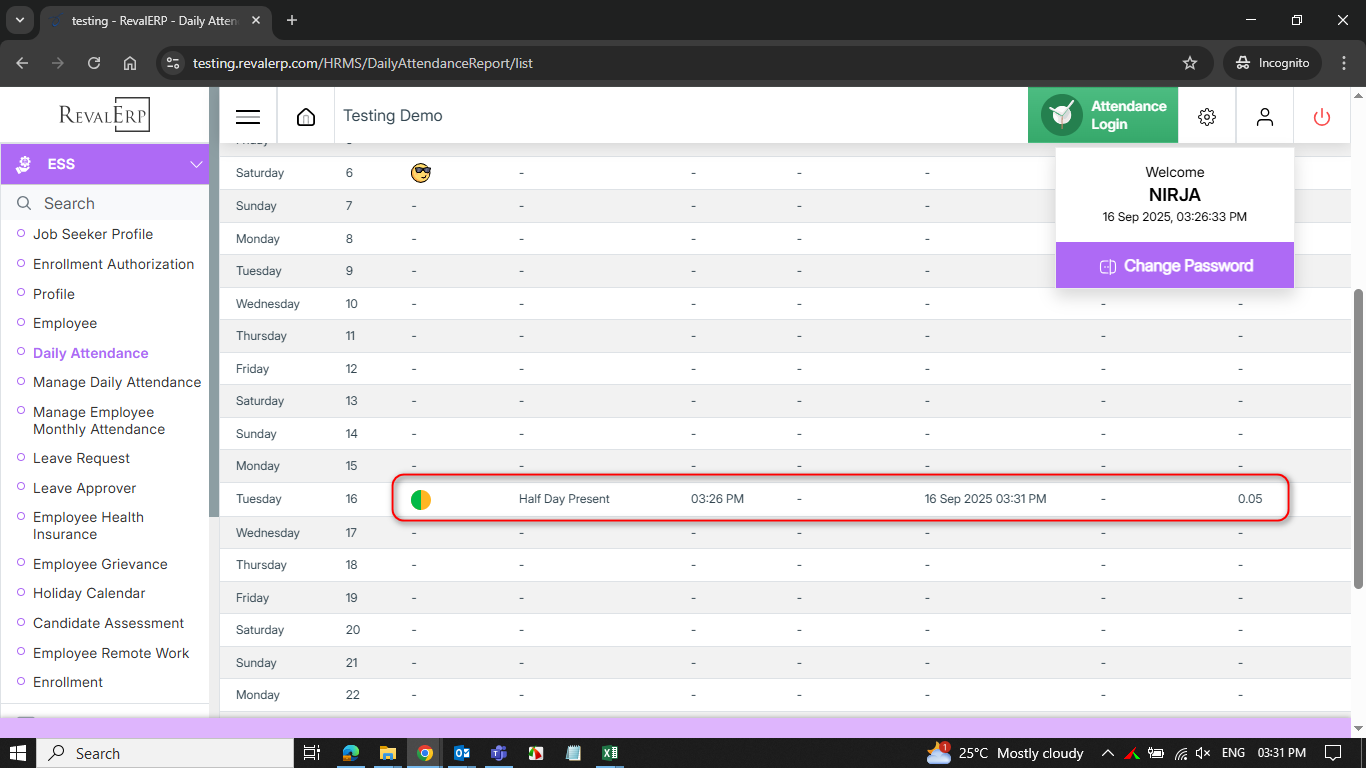This screenshot has width=1366, height=768.
Task: Go to the home icon
Action: [306, 116]
